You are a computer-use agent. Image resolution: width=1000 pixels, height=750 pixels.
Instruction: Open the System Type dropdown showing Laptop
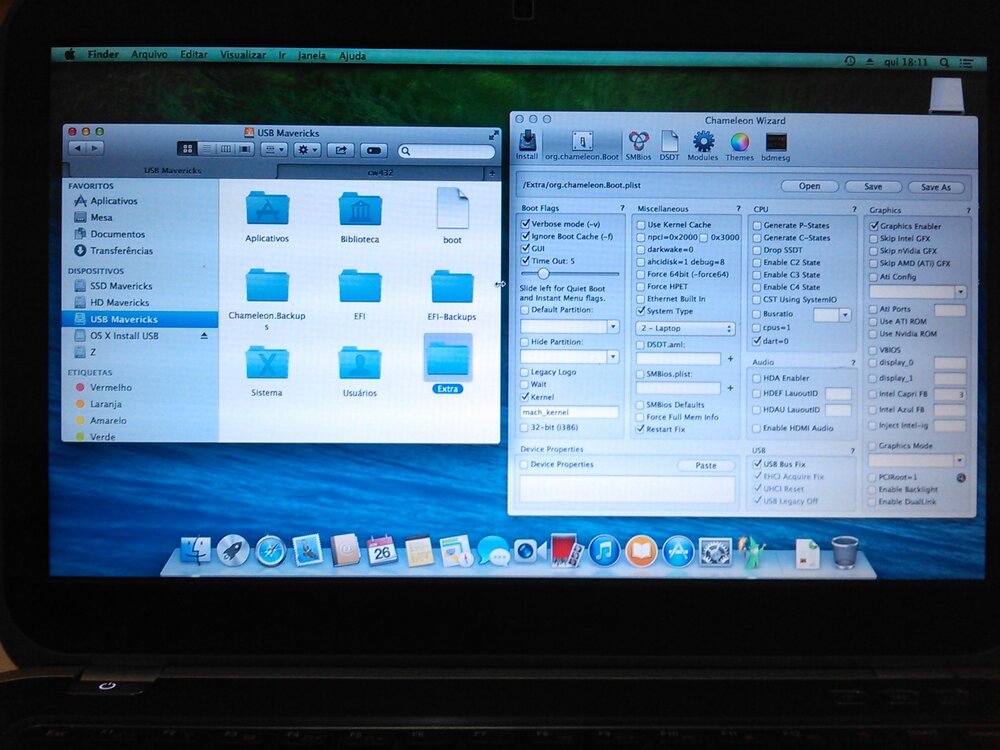click(685, 328)
